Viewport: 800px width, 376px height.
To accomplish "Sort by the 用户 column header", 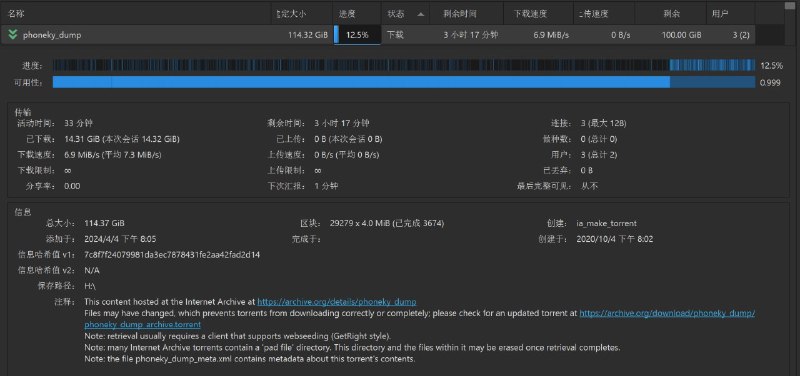I will coord(730,14).
